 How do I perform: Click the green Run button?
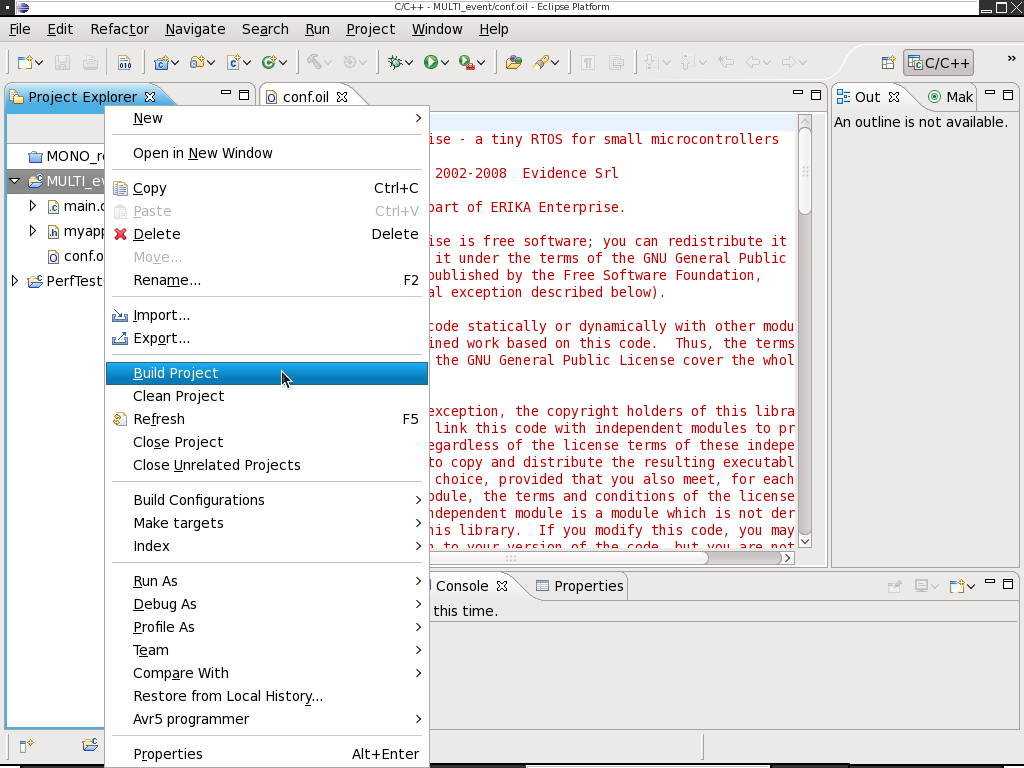[x=431, y=63]
